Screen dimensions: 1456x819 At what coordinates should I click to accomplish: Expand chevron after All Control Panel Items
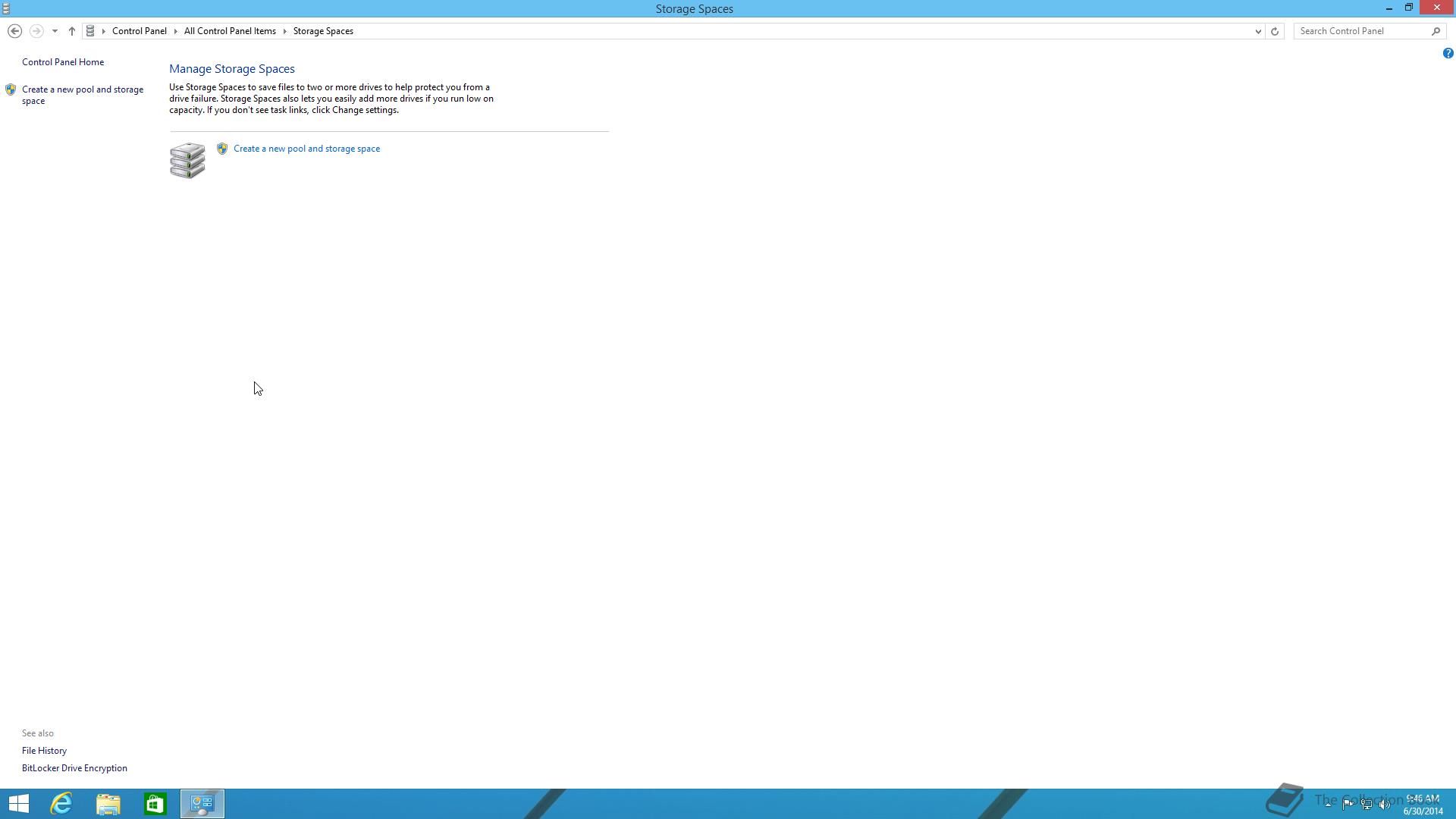285,31
